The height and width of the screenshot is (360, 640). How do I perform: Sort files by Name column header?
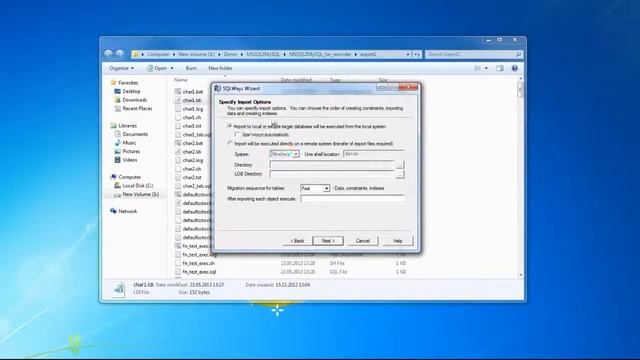click(181, 80)
